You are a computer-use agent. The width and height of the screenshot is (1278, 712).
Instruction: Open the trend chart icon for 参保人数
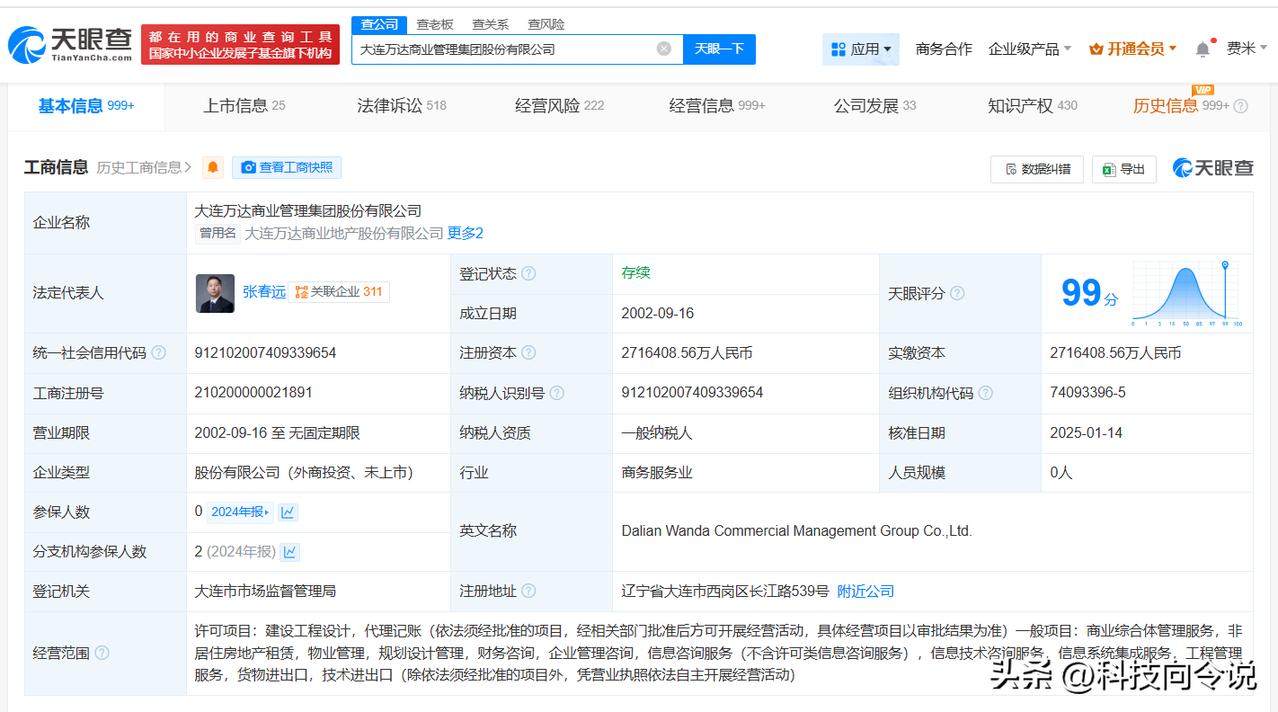[x=288, y=512]
